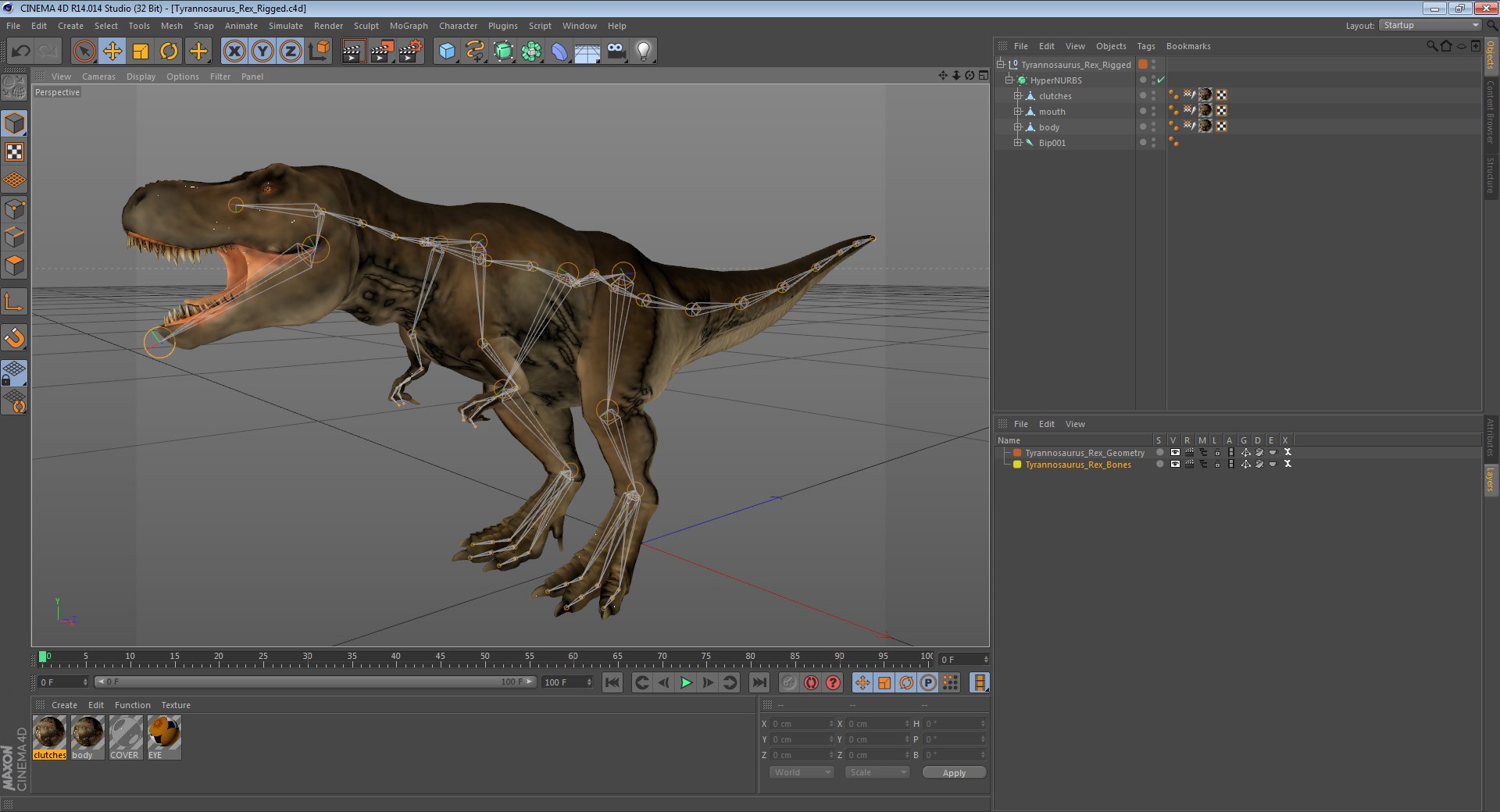Screen dimensions: 1500x812
Task: Collapse the HyperNURBS tree node
Action: (x=1009, y=80)
